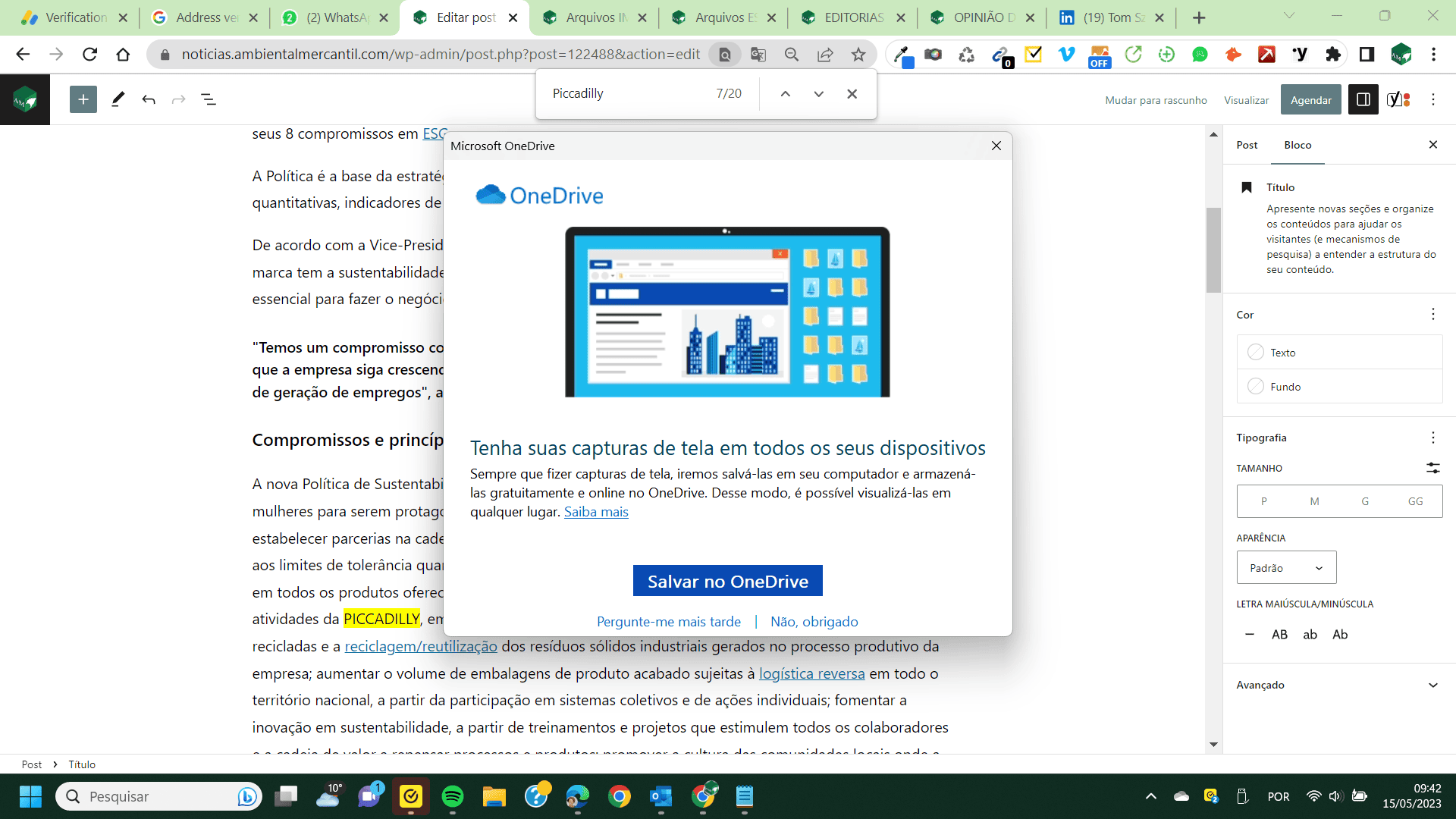
Task: Click Mudar para rascunho
Action: pos(1156,100)
